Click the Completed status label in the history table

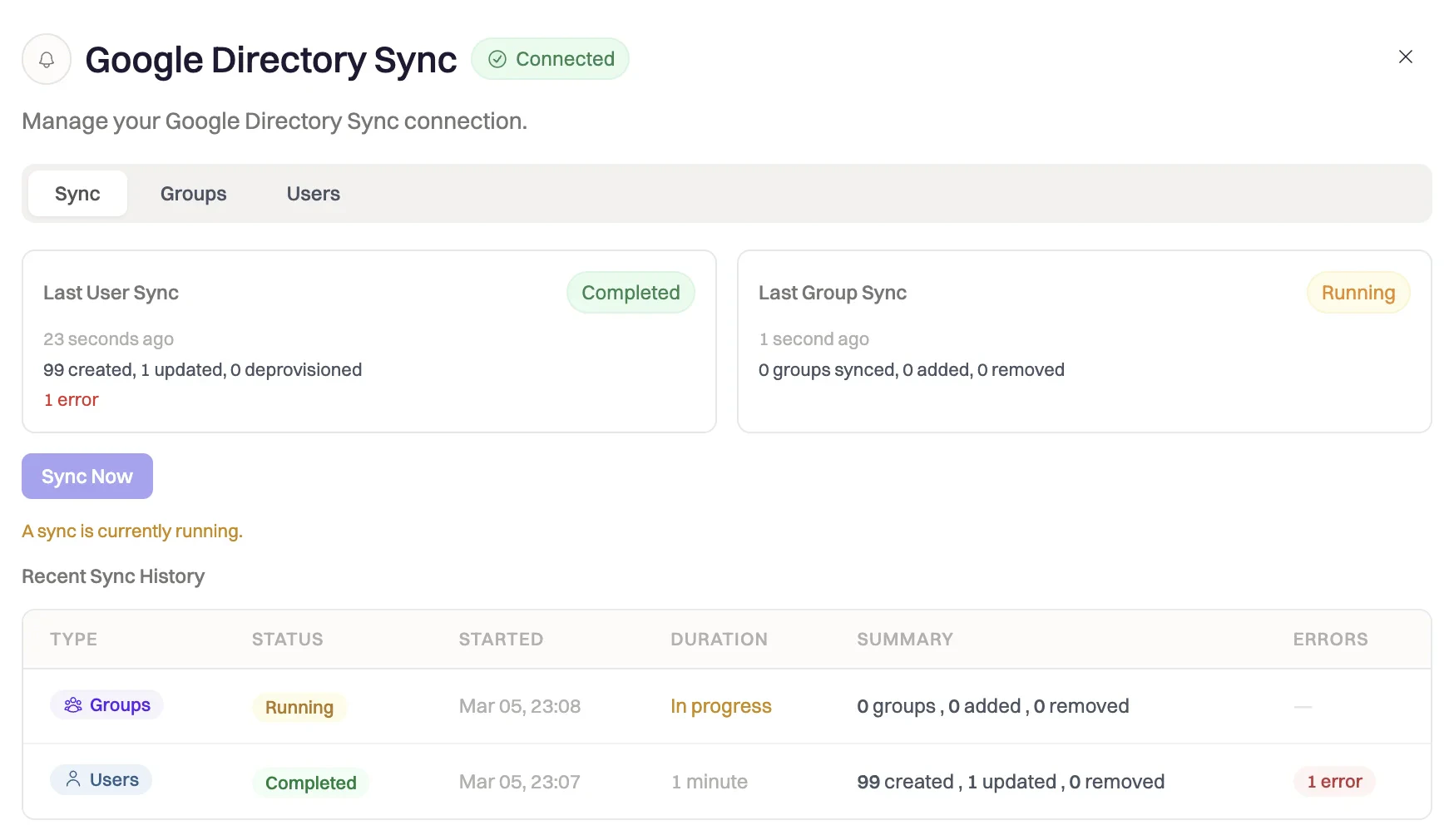tap(311, 782)
